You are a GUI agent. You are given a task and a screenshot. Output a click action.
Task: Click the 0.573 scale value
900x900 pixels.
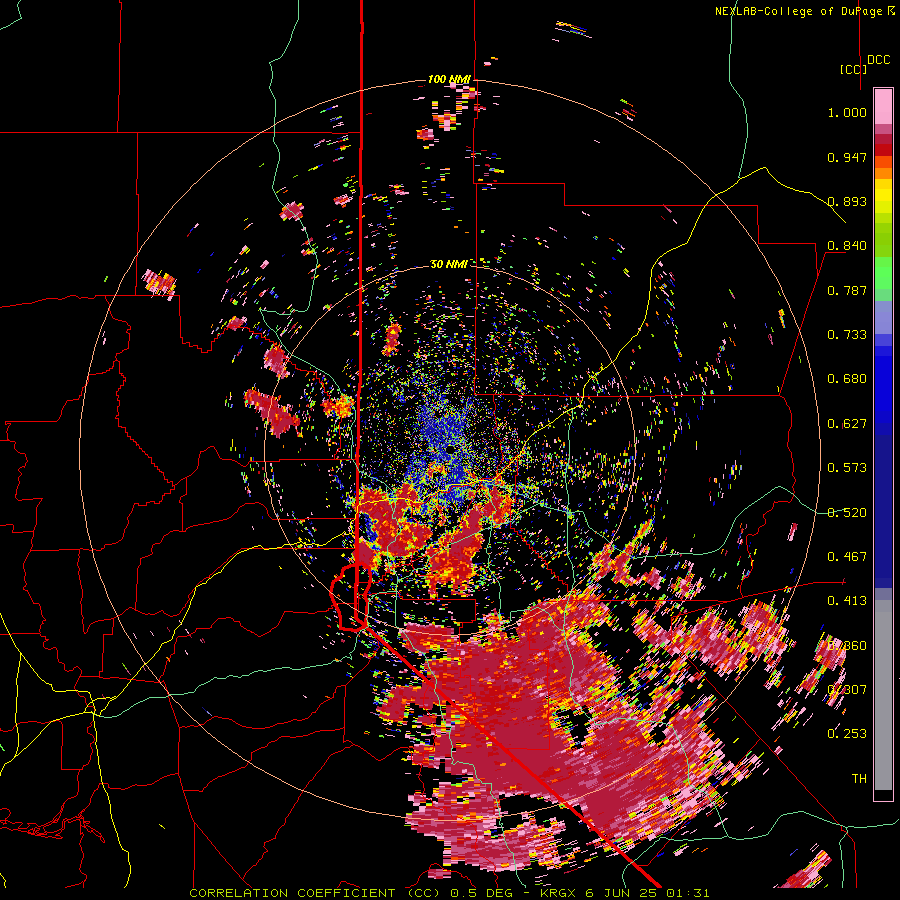[x=847, y=468]
